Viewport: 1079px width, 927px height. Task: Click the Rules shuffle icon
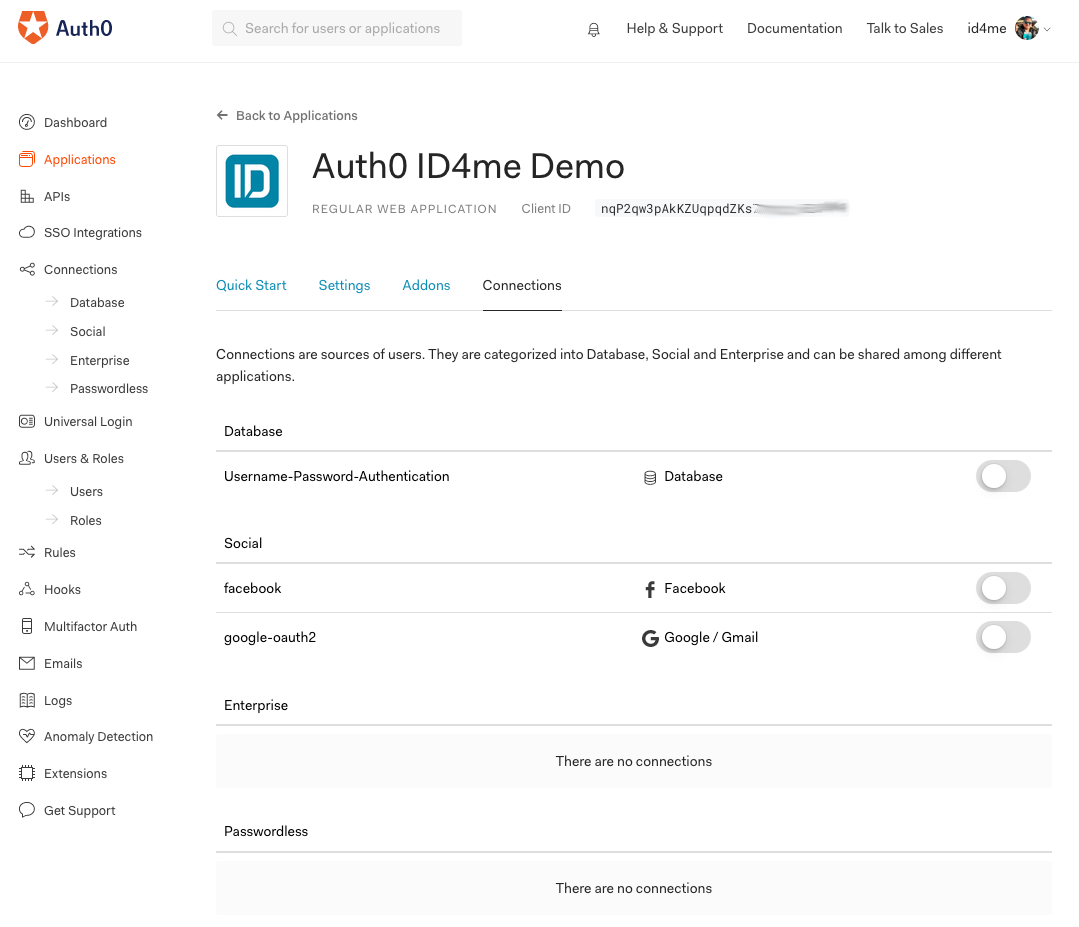coord(27,553)
